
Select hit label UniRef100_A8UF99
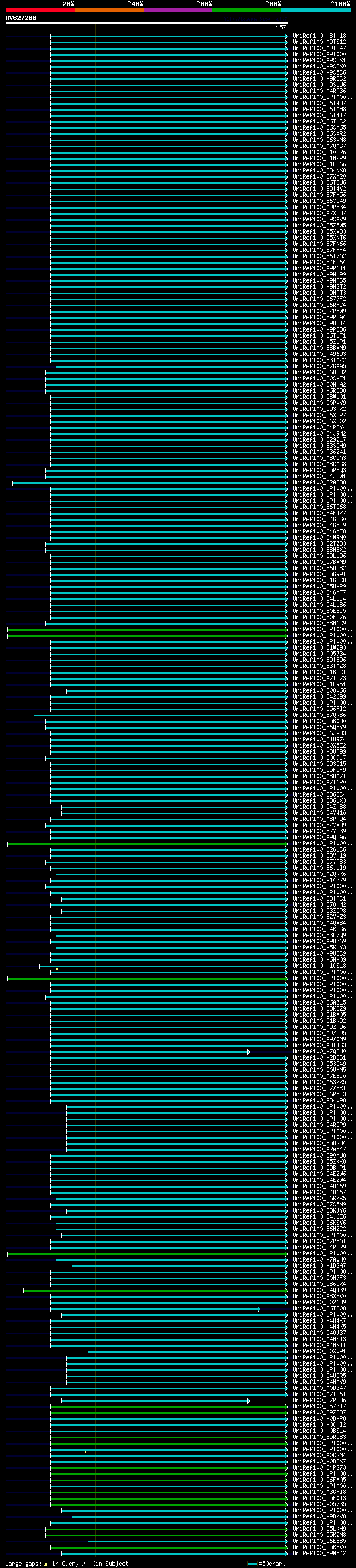pyautogui.click(x=319, y=752)
